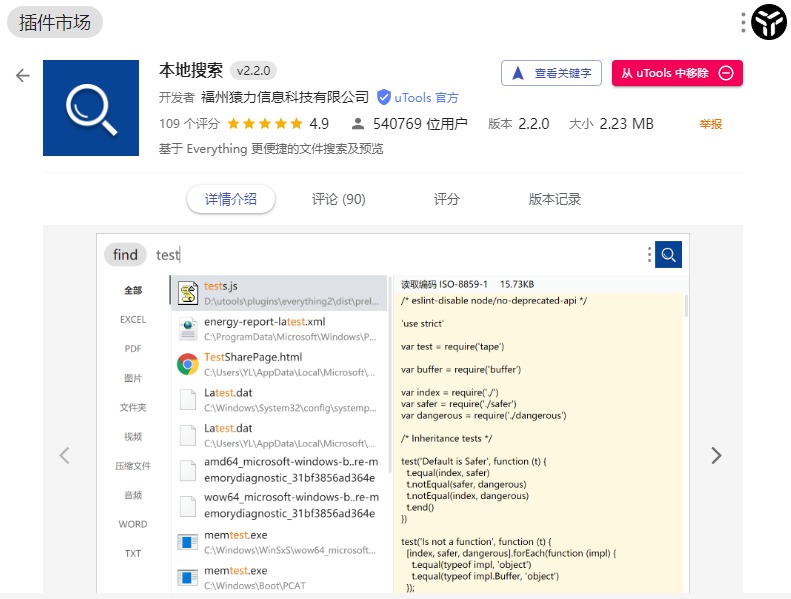The image size is (791, 599).
Task: Select the 全部 filter category
Action: (x=133, y=290)
